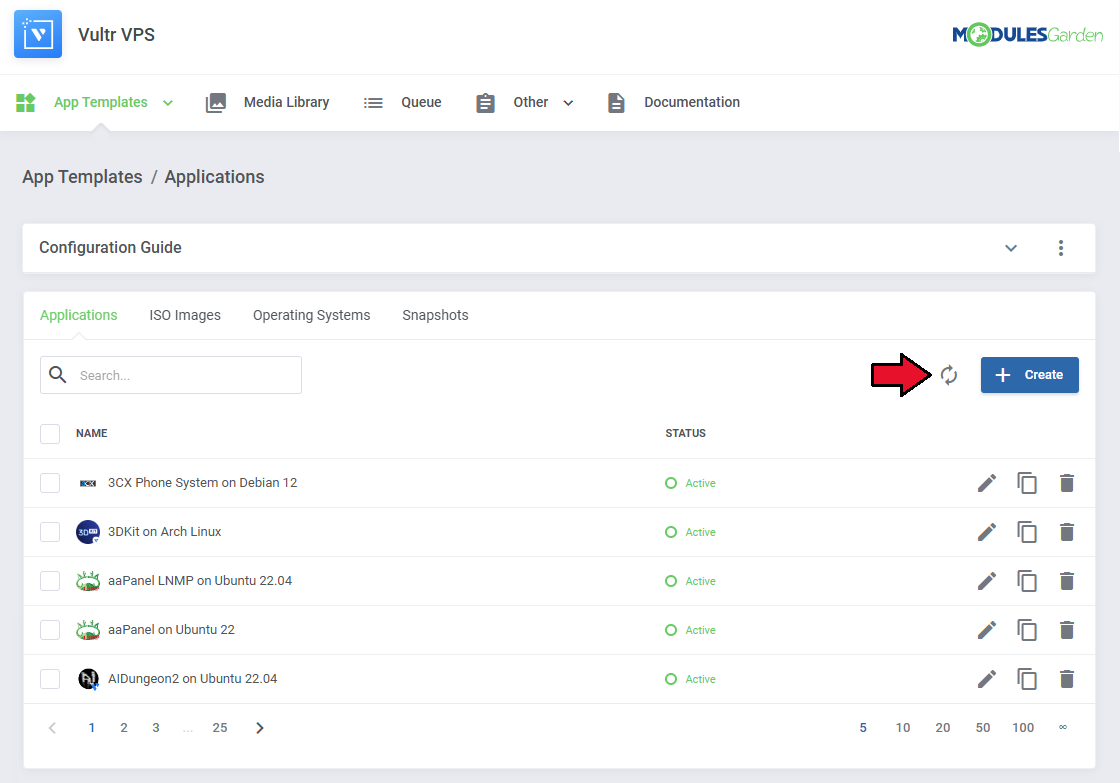Edit aaPanel on Ubuntu 22

pos(986,630)
